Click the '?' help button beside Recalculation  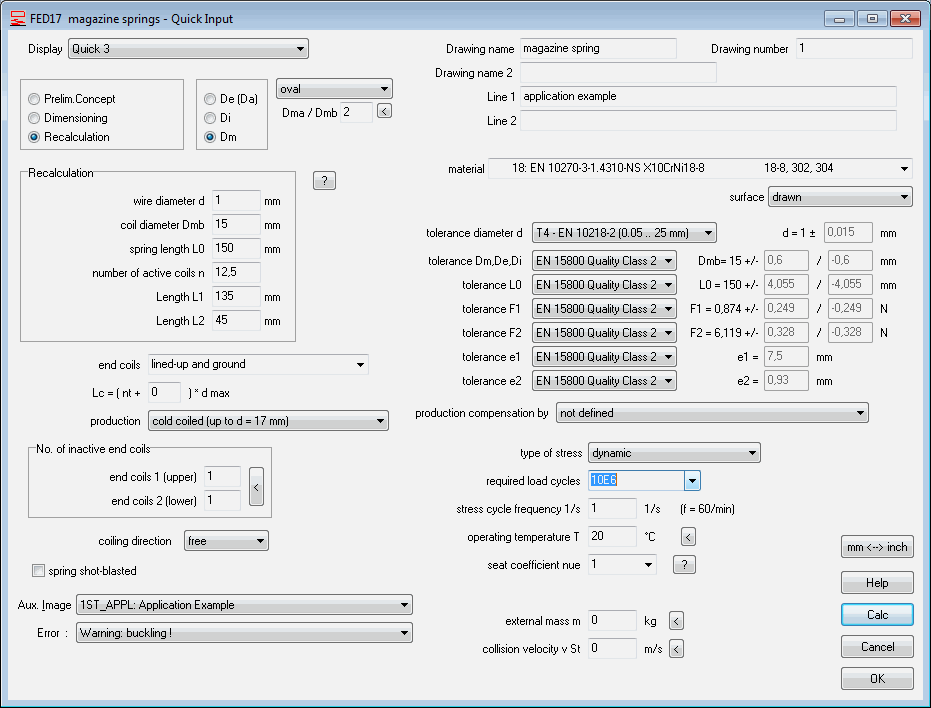pos(323,181)
